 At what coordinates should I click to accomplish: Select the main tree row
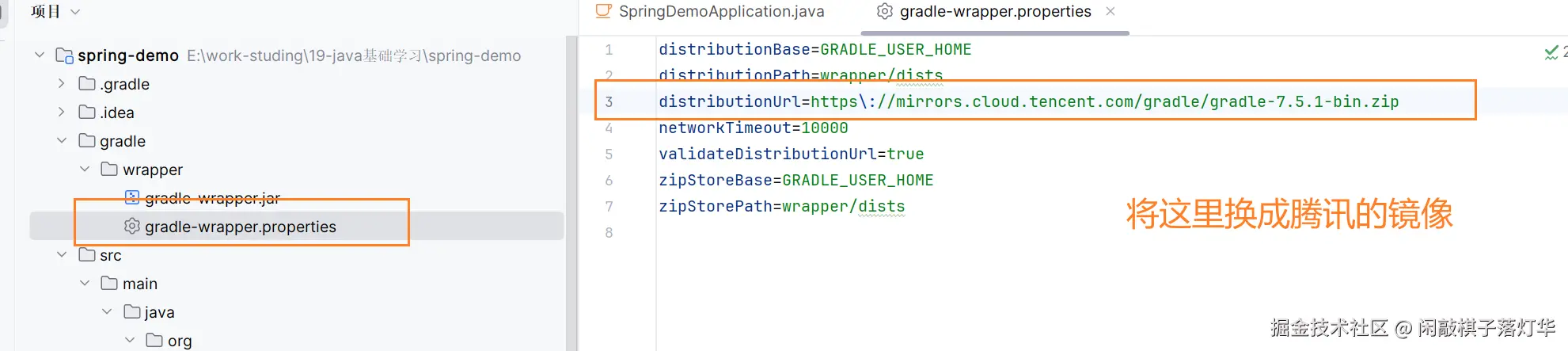coord(297,283)
